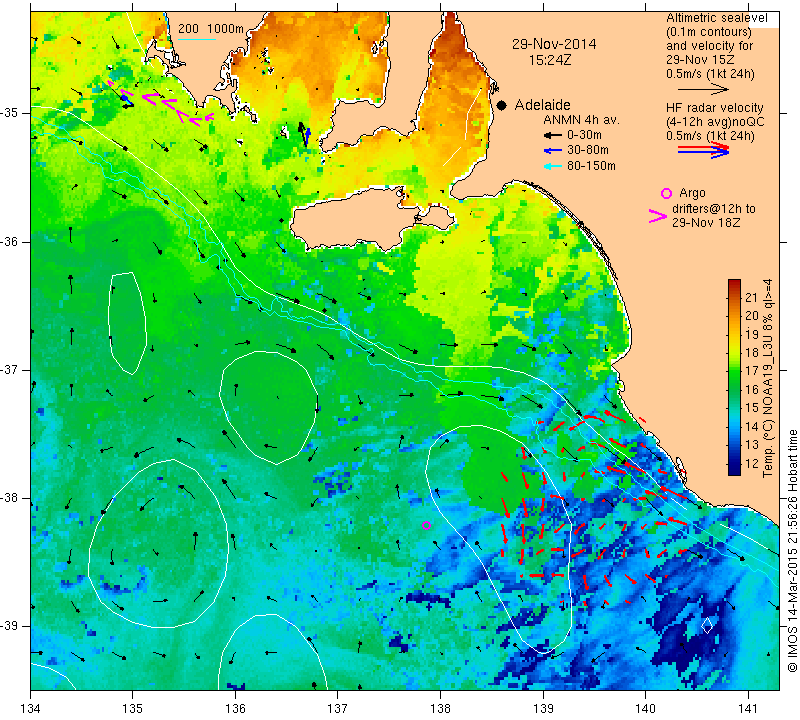Screen dimensions: 800x720
Task: Click the date text 29-Nov-2014
Action: [x=554, y=44]
